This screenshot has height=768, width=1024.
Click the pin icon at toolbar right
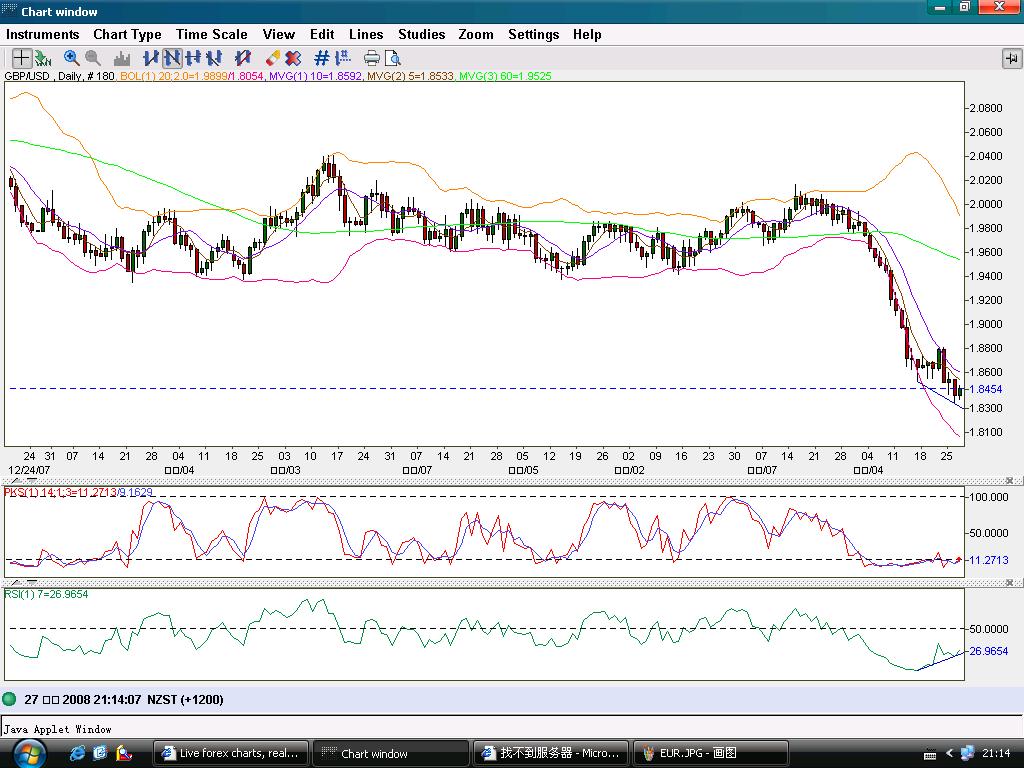tap(1012, 59)
